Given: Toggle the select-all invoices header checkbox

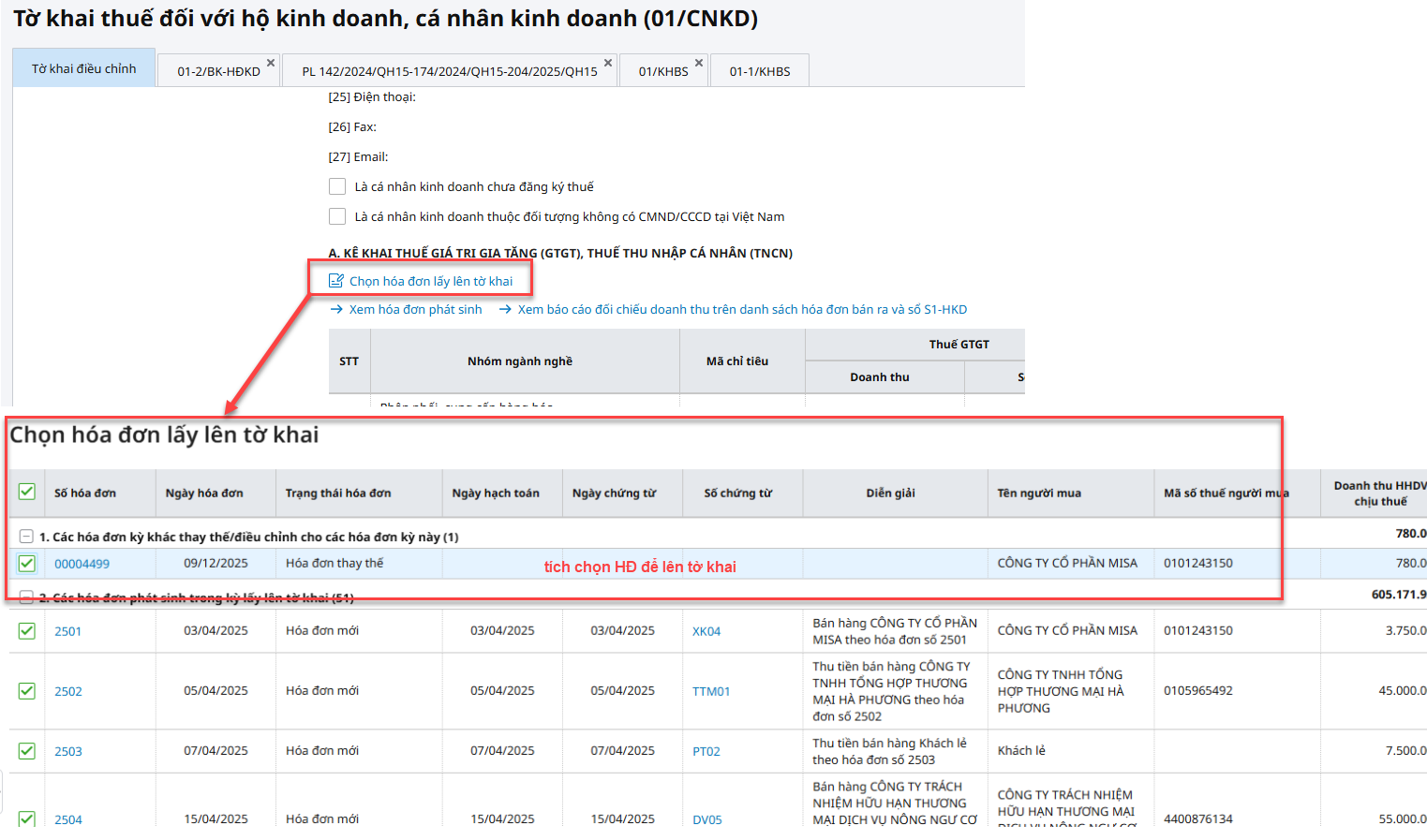Looking at the screenshot, I should [x=26, y=493].
